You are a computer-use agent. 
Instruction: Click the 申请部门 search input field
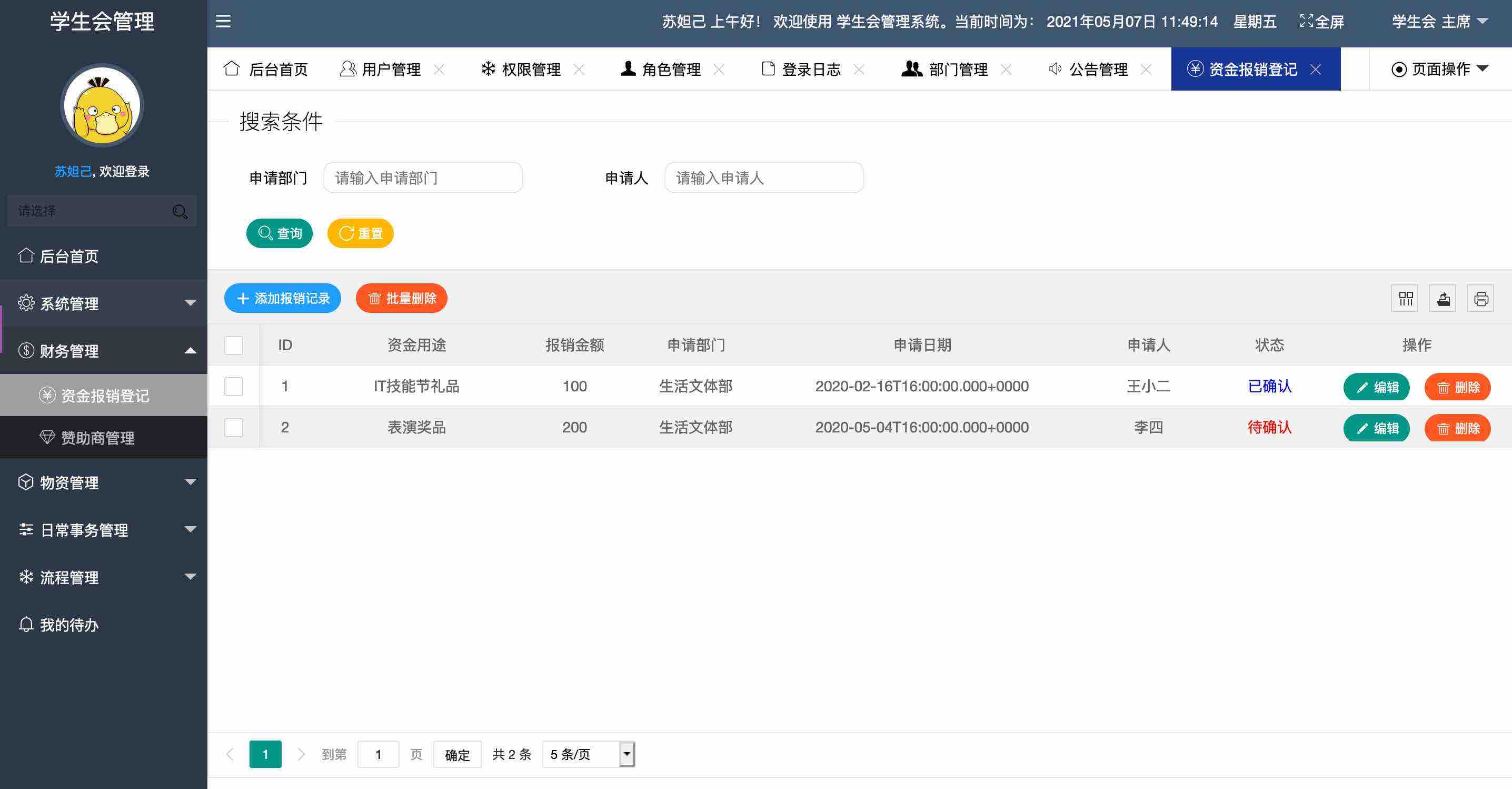tap(423, 178)
